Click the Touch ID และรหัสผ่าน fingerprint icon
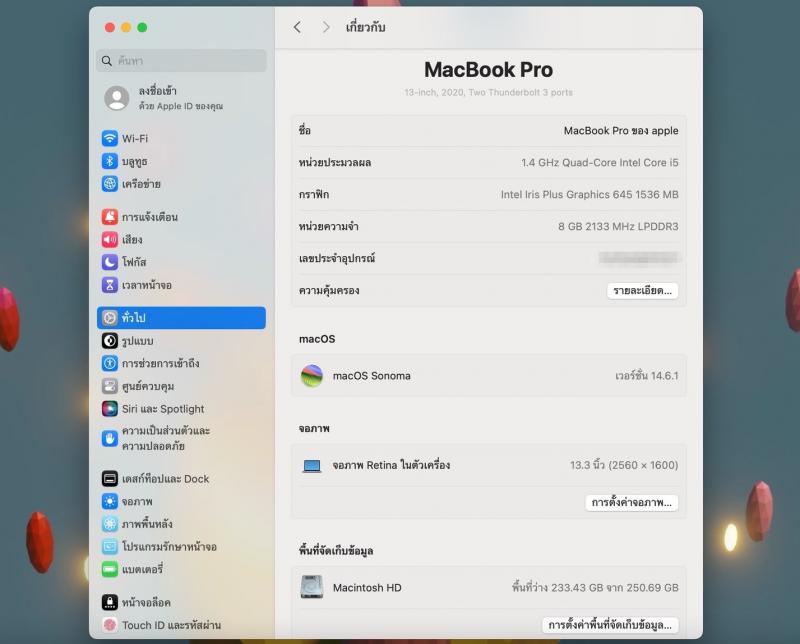Viewport: 800px width, 644px height. (x=110, y=625)
